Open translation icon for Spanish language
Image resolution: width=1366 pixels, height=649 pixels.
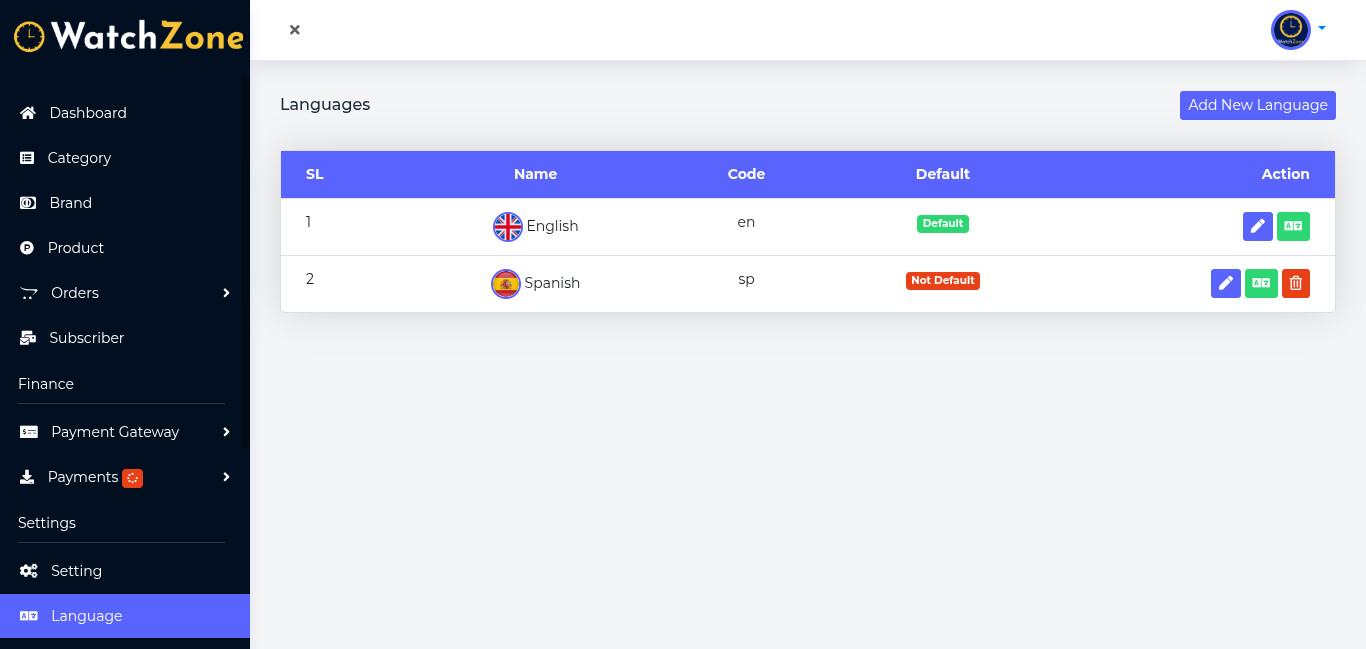pyautogui.click(x=1261, y=284)
